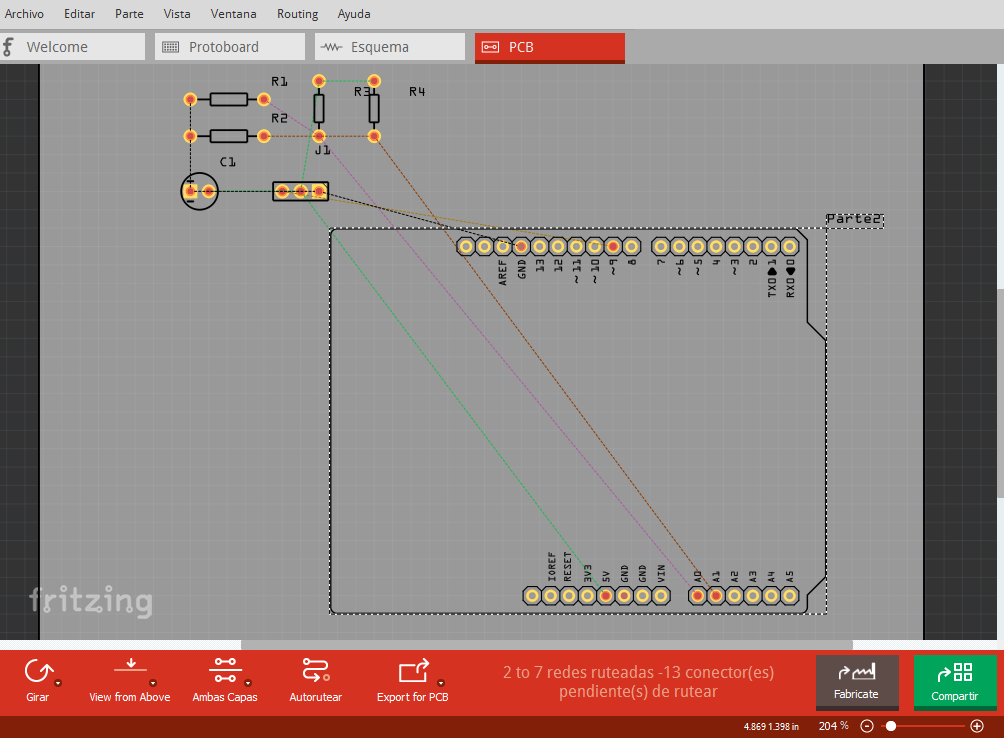Open the Parte menu
The width and height of the screenshot is (1004, 738).
tap(129, 13)
